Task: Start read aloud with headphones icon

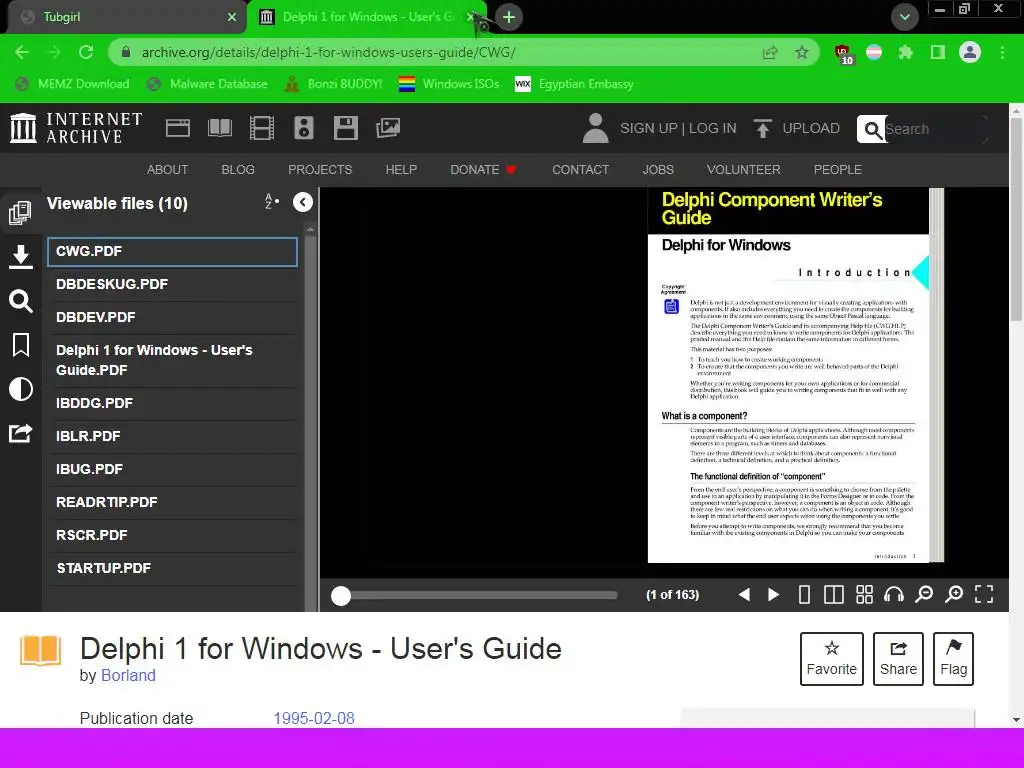Action: 893,594
